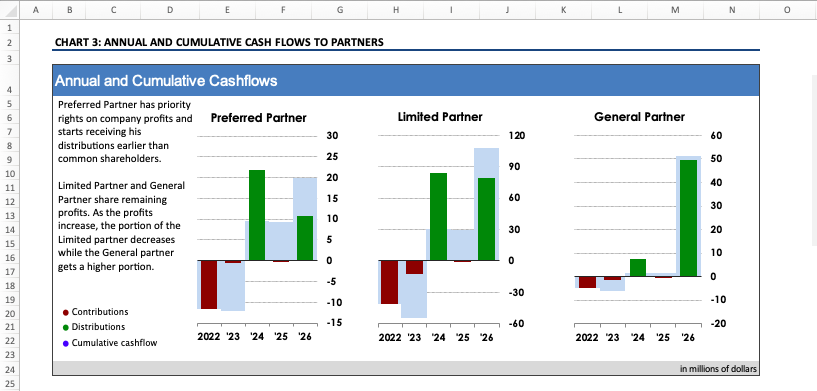Viewport: 817px width, 391px height.
Task: Click the Preferred Partner chart title
Action: [258, 118]
